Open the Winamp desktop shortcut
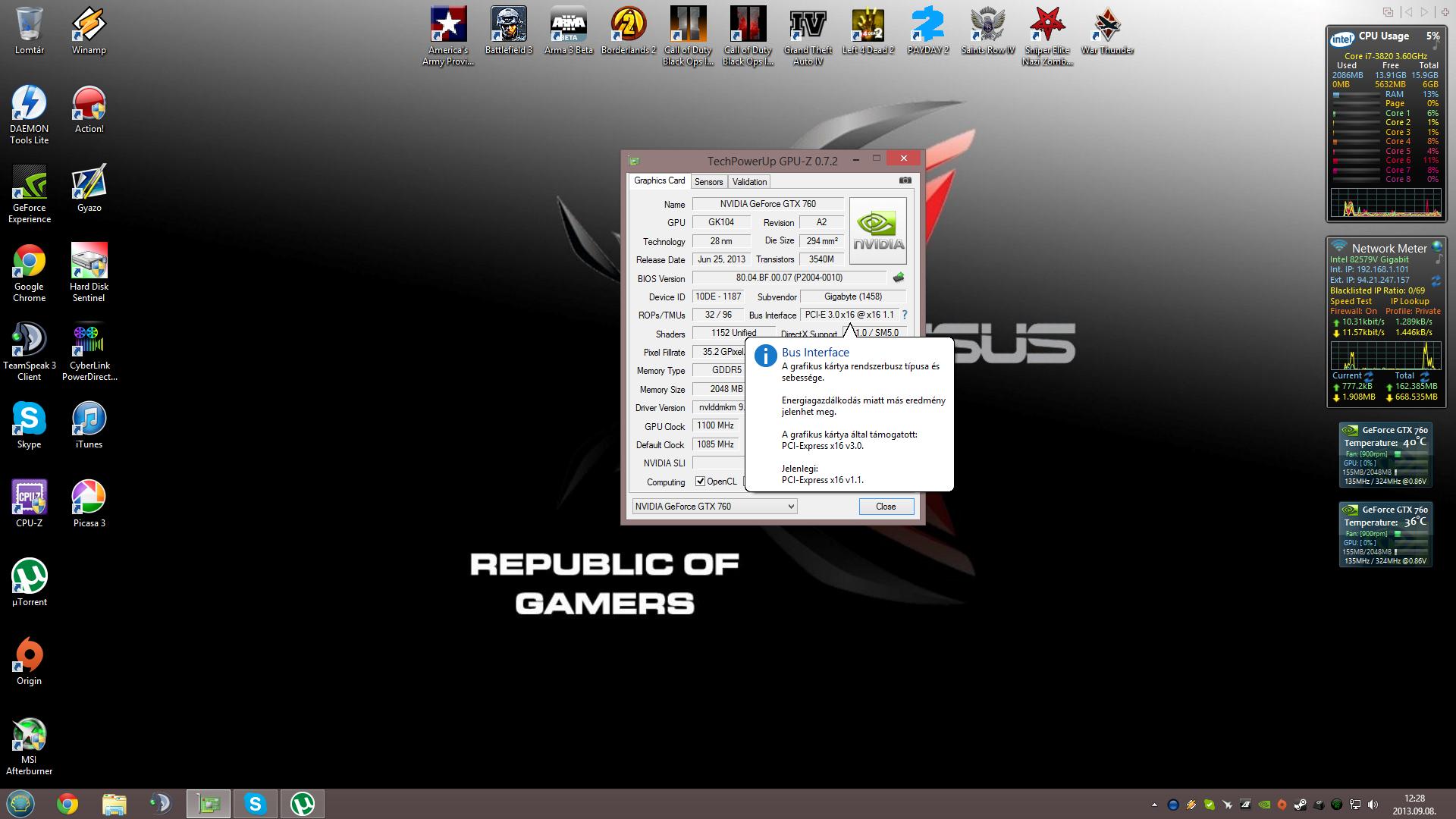Image resolution: width=1456 pixels, height=819 pixels. tap(89, 31)
